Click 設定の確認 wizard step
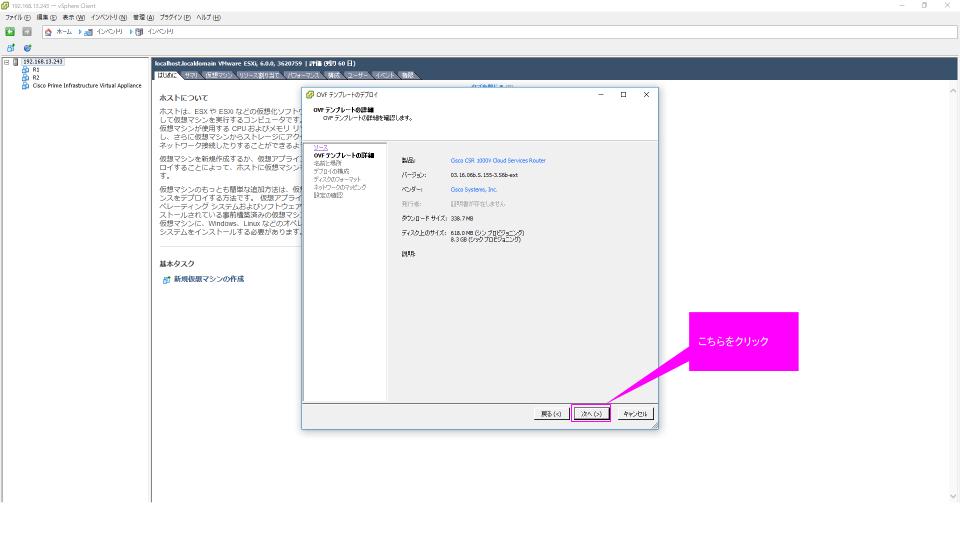Image resolution: width=960 pixels, height=540 pixels. point(328,195)
